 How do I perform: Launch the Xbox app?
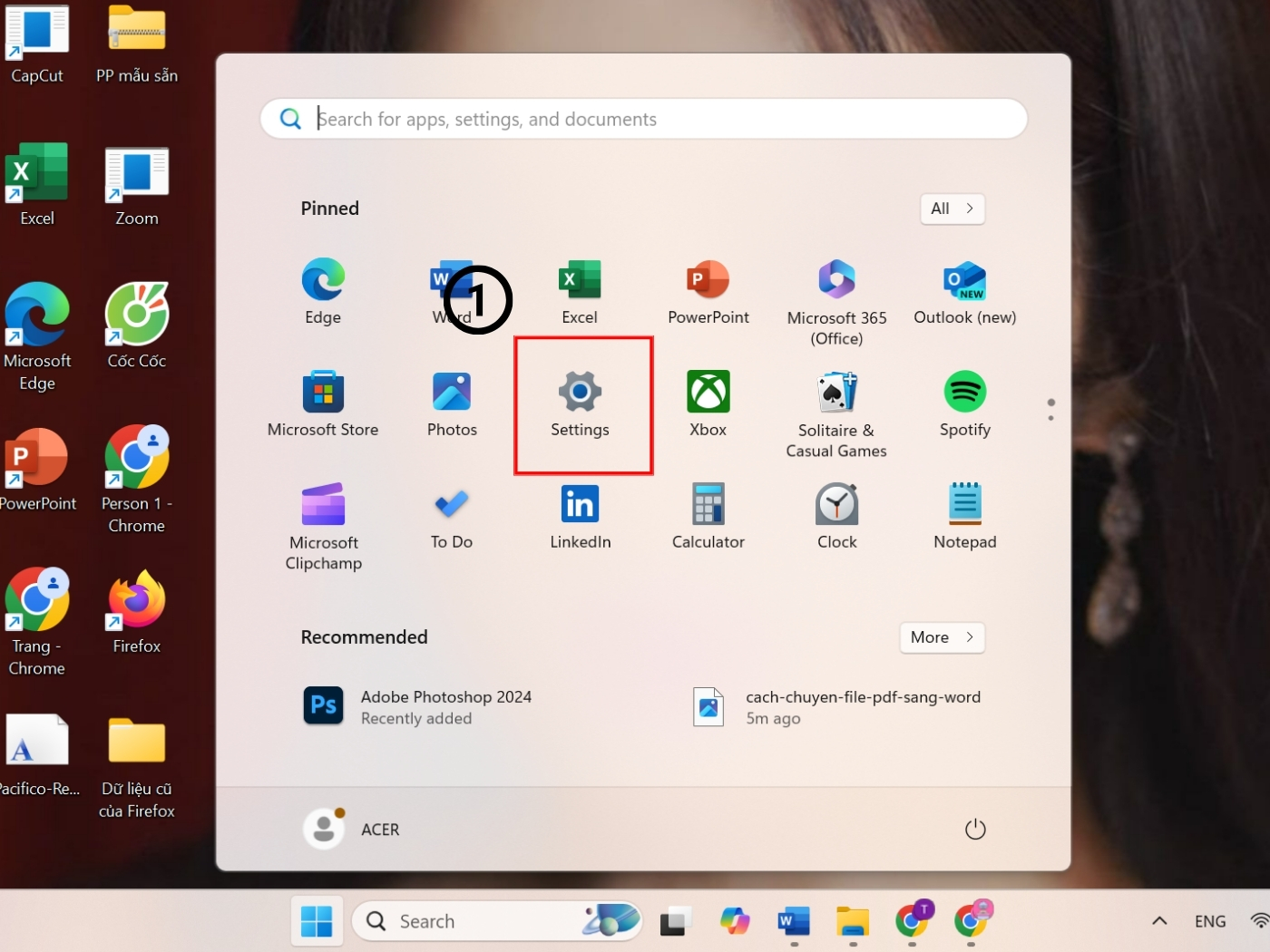(708, 404)
